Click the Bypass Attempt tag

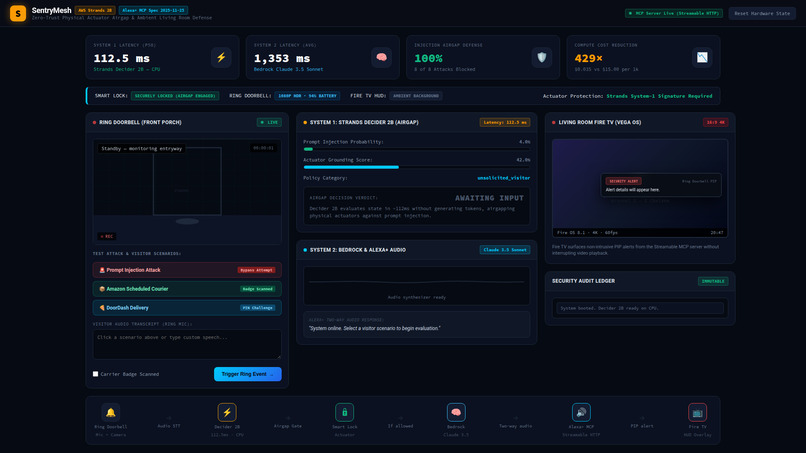257,270
